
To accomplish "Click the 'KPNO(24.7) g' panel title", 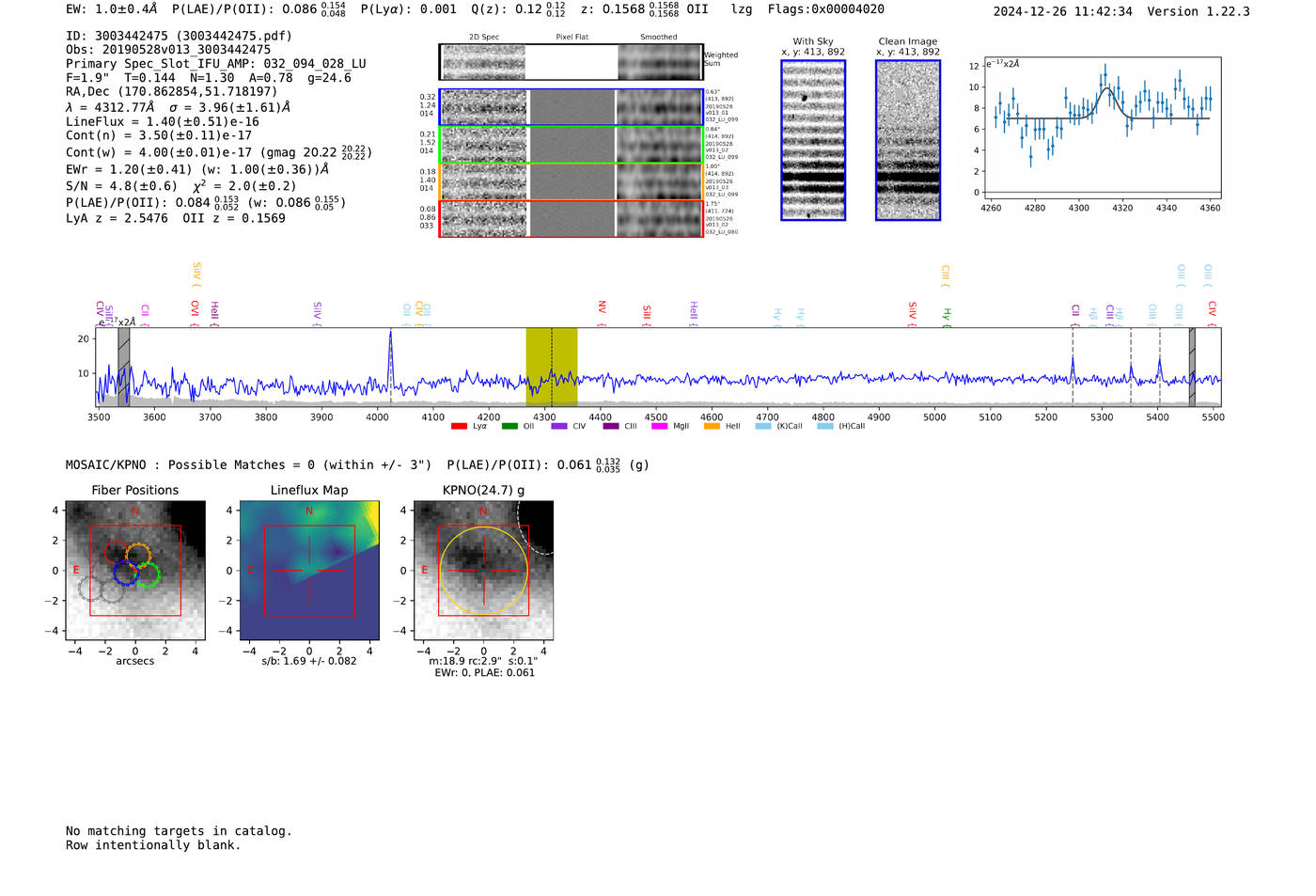I will click(x=483, y=490).
